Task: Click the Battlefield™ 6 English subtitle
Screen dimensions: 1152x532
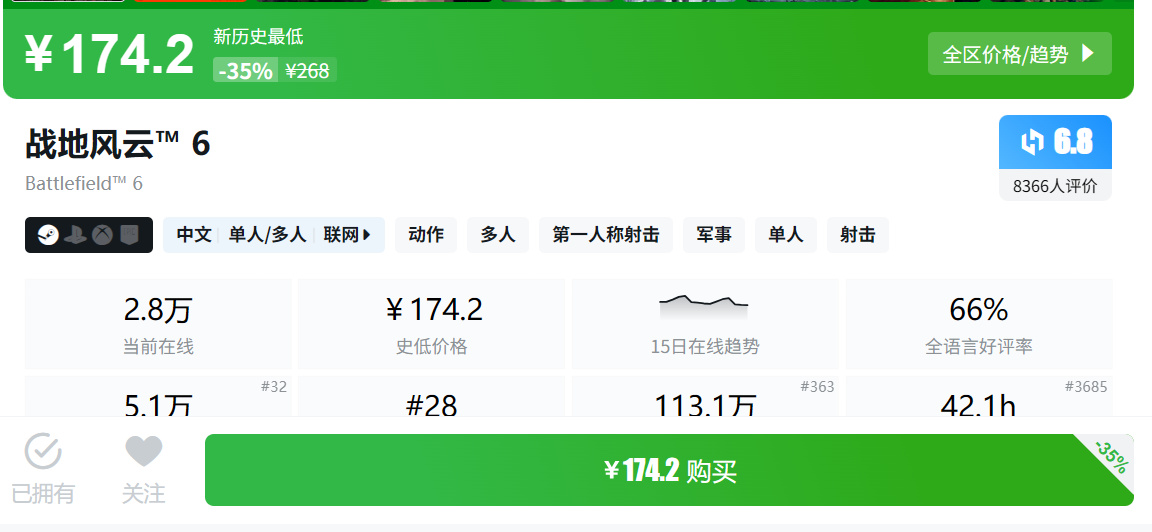Action: [84, 183]
